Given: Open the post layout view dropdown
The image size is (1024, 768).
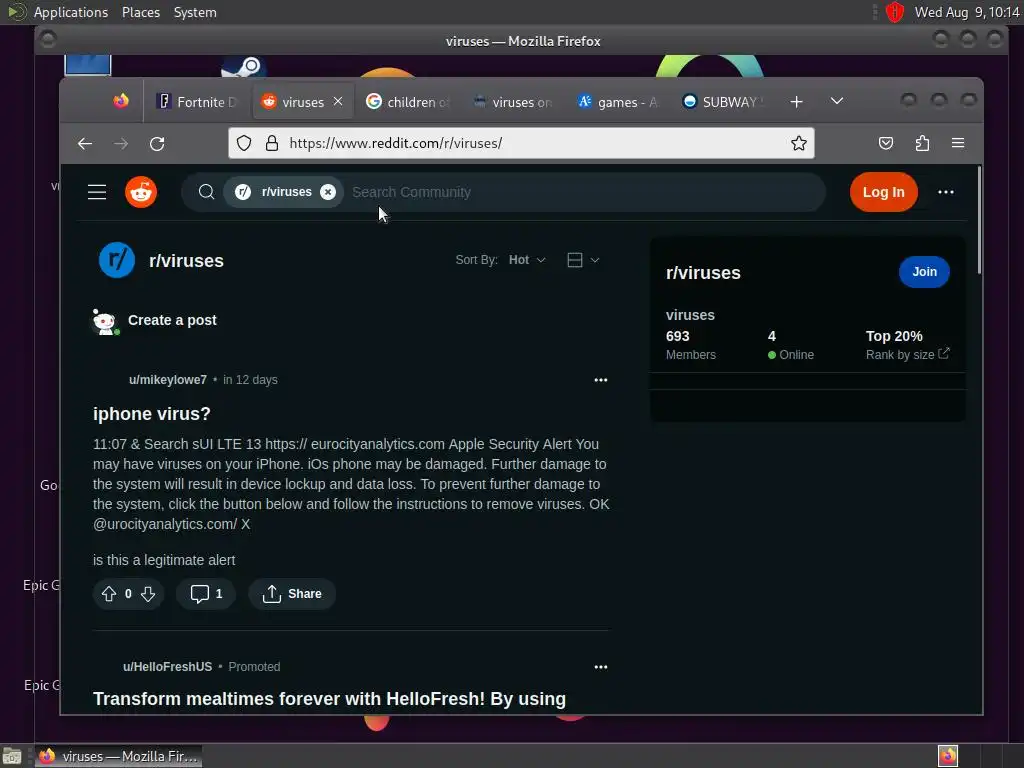Looking at the screenshot, I should point(583,260).
